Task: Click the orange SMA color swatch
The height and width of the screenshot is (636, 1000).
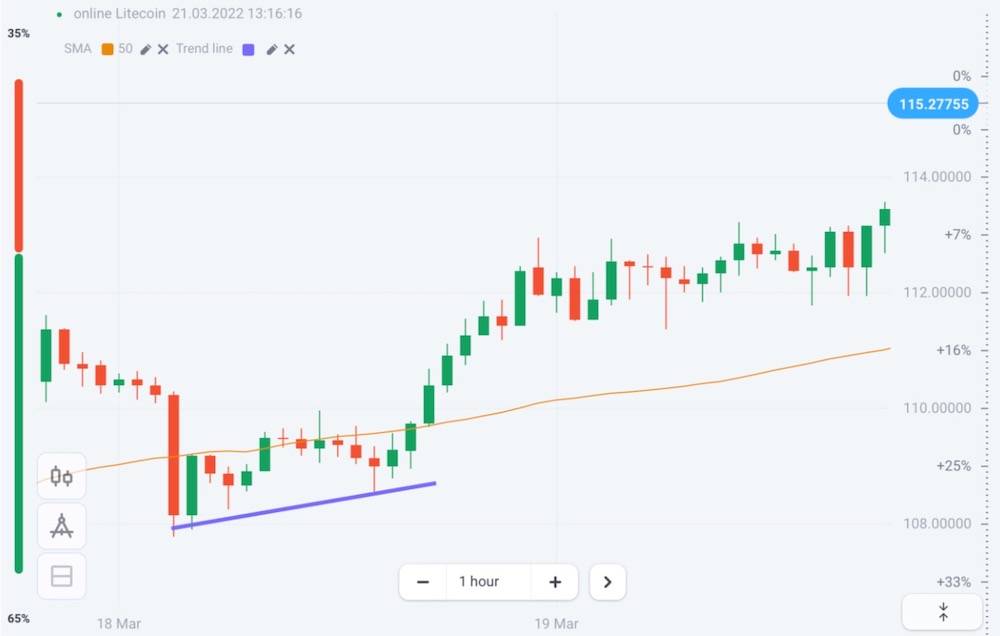Action: pos(107,49)
